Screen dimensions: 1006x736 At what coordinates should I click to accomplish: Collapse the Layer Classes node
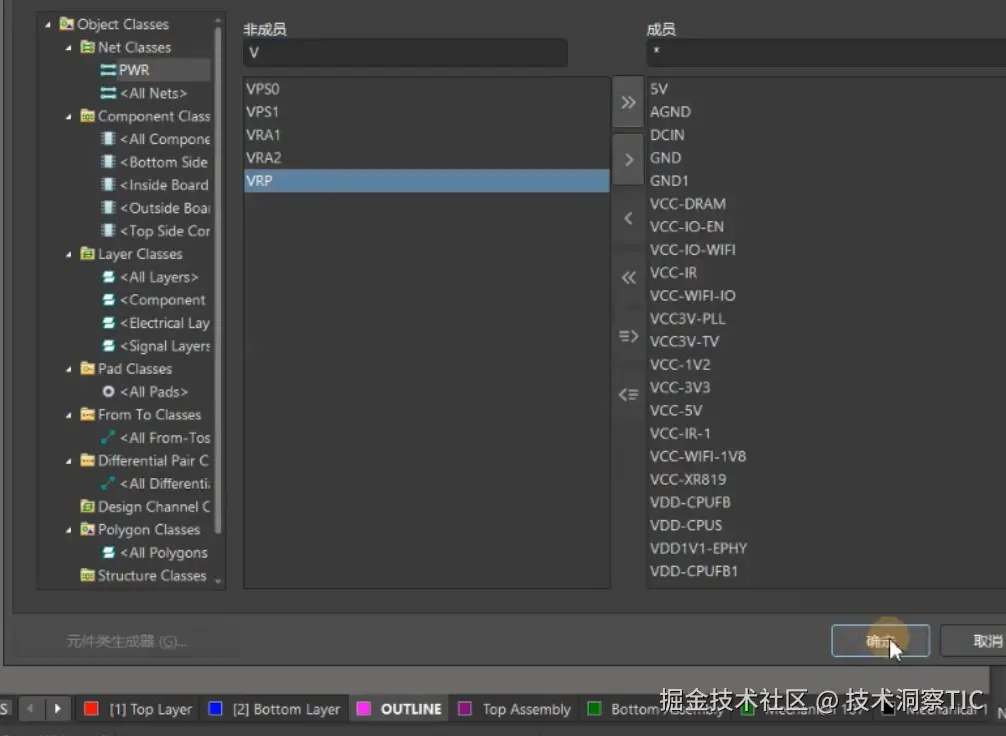click(69, 254)
